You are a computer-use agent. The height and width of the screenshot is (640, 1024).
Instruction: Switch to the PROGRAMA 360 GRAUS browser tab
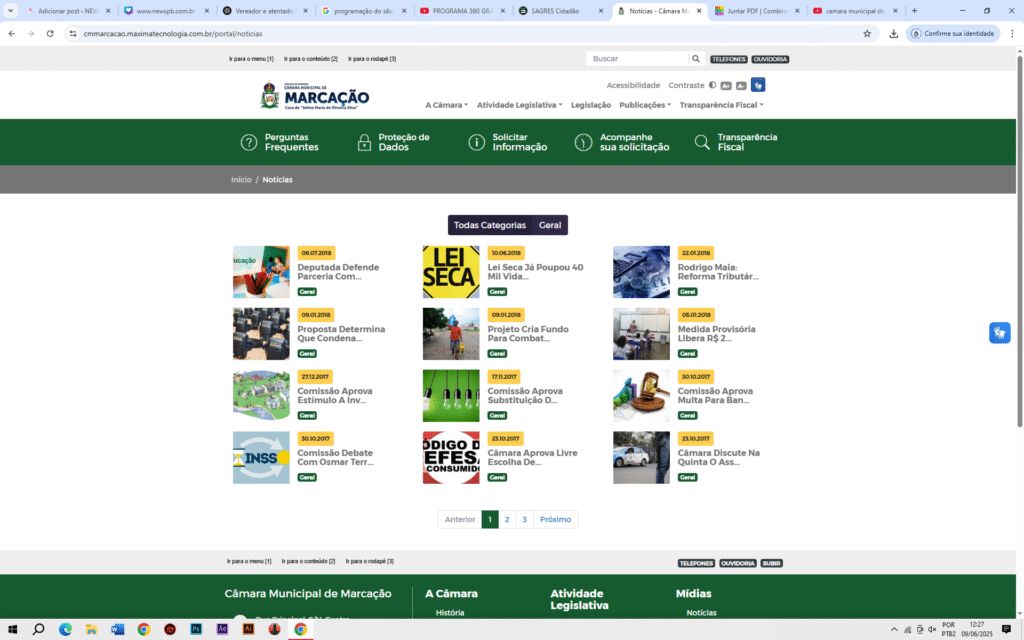point(463,11)
